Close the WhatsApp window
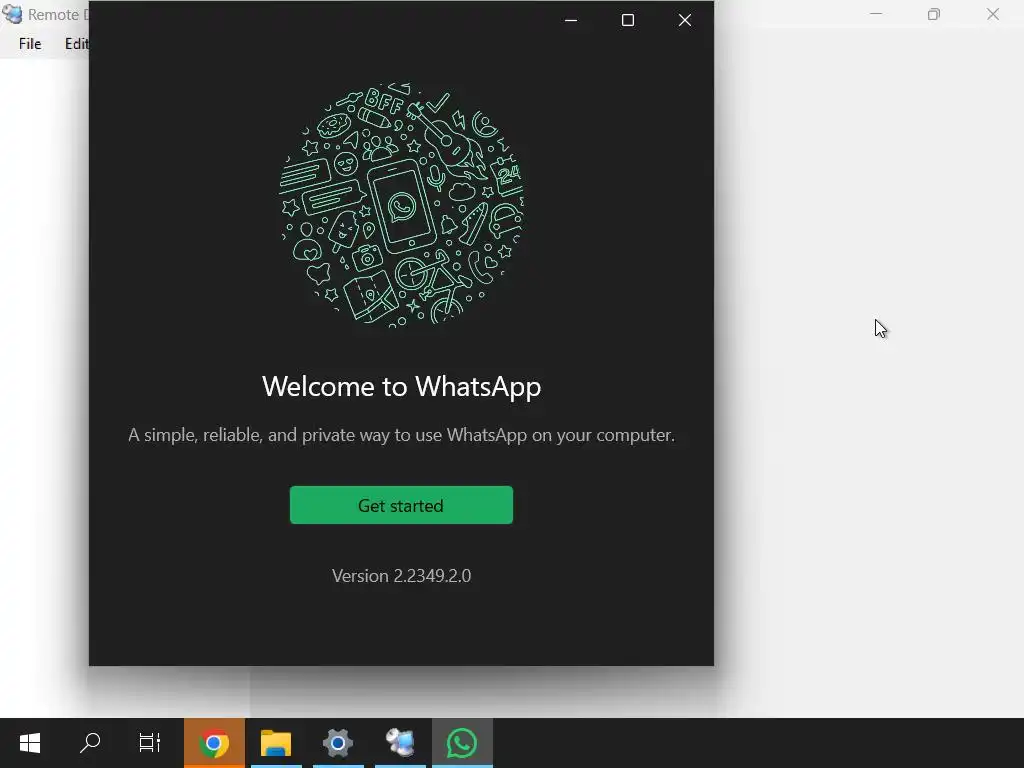The height and width of the screenshot is (768, 1024). [684, 20]
